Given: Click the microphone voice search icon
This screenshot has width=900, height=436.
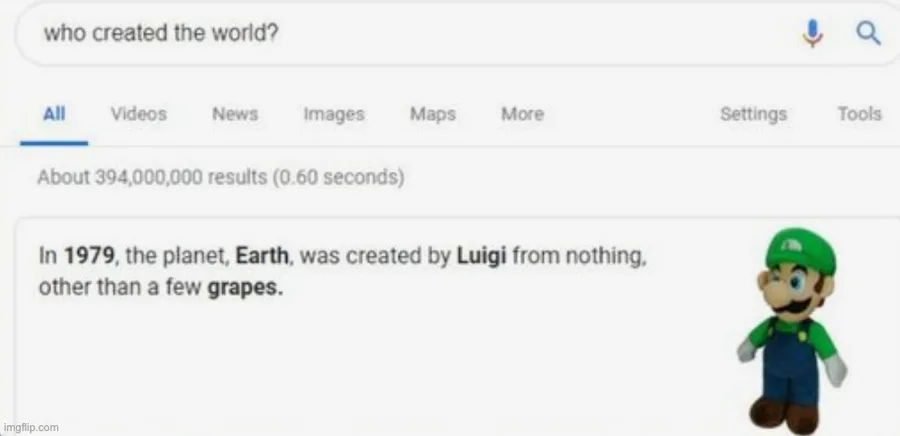Looking at the screenshot, I should pyautogui.click(x=813, y=34).
